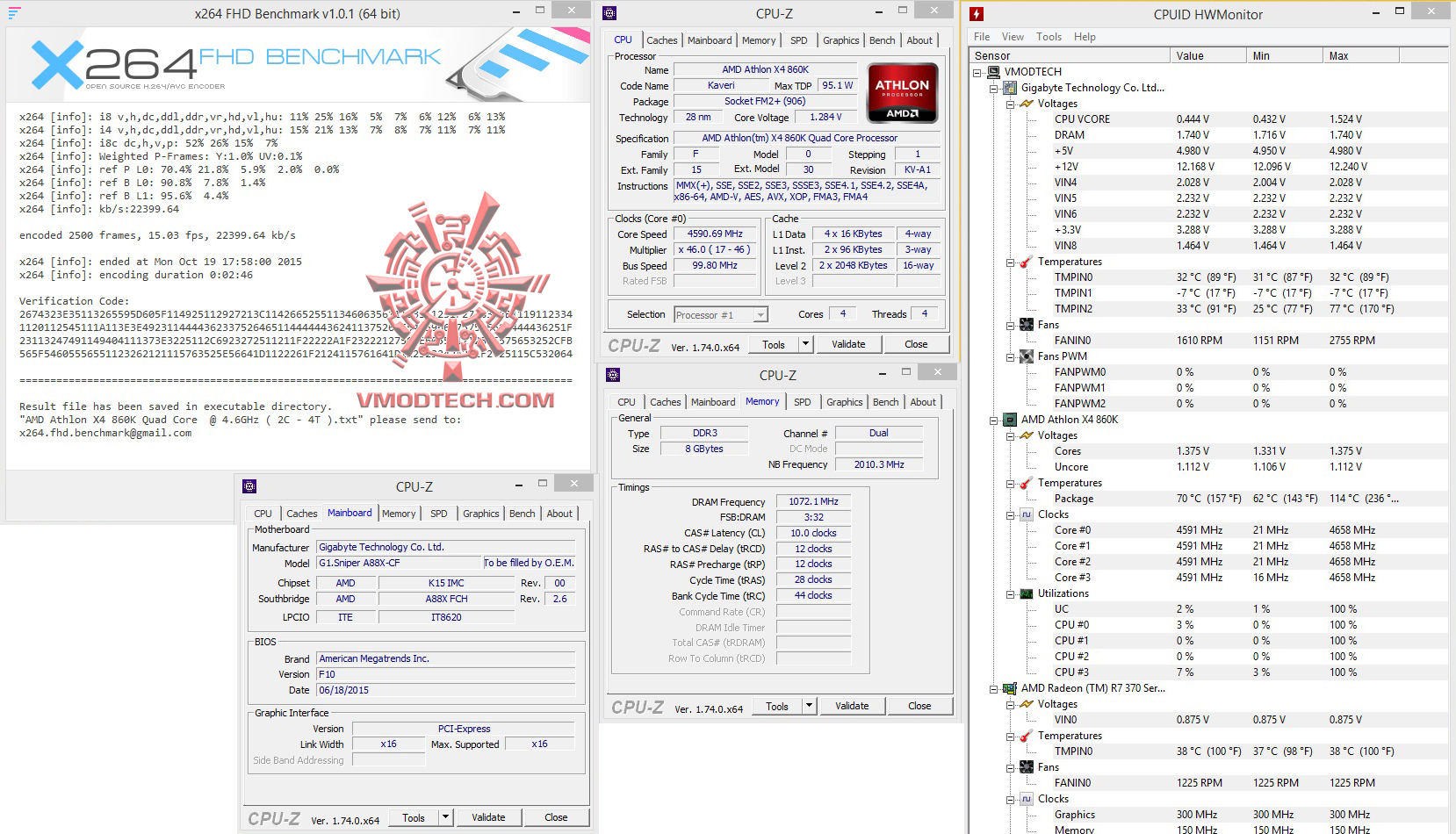Image resolution: width=1456 pixels, height=834 pixels.
Task: Open the View menu in HWMonitor
Action: coord(1013,37)
